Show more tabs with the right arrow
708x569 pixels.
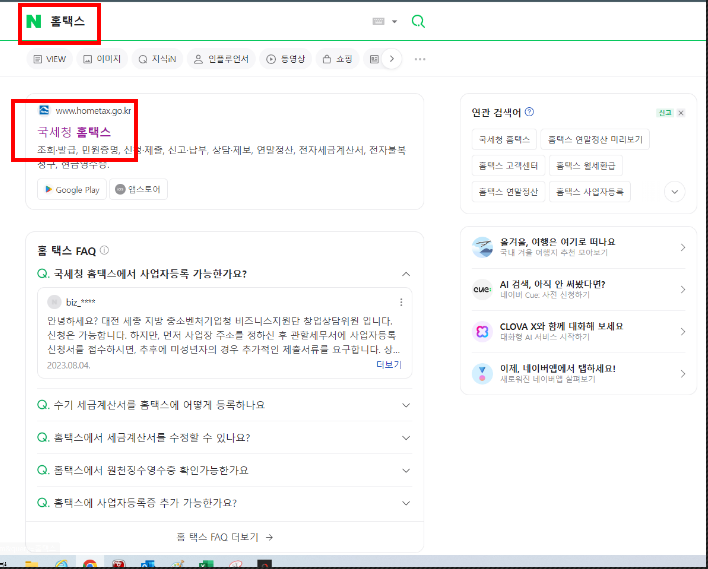[392, 59]
